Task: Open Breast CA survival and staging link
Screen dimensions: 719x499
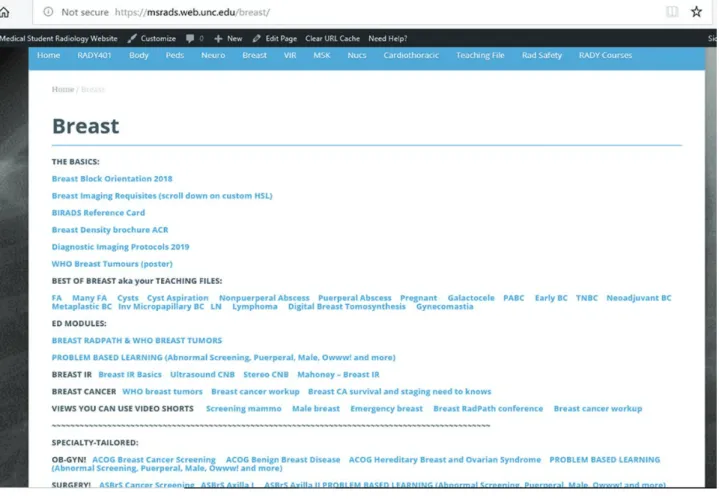Action: (399, 392)
